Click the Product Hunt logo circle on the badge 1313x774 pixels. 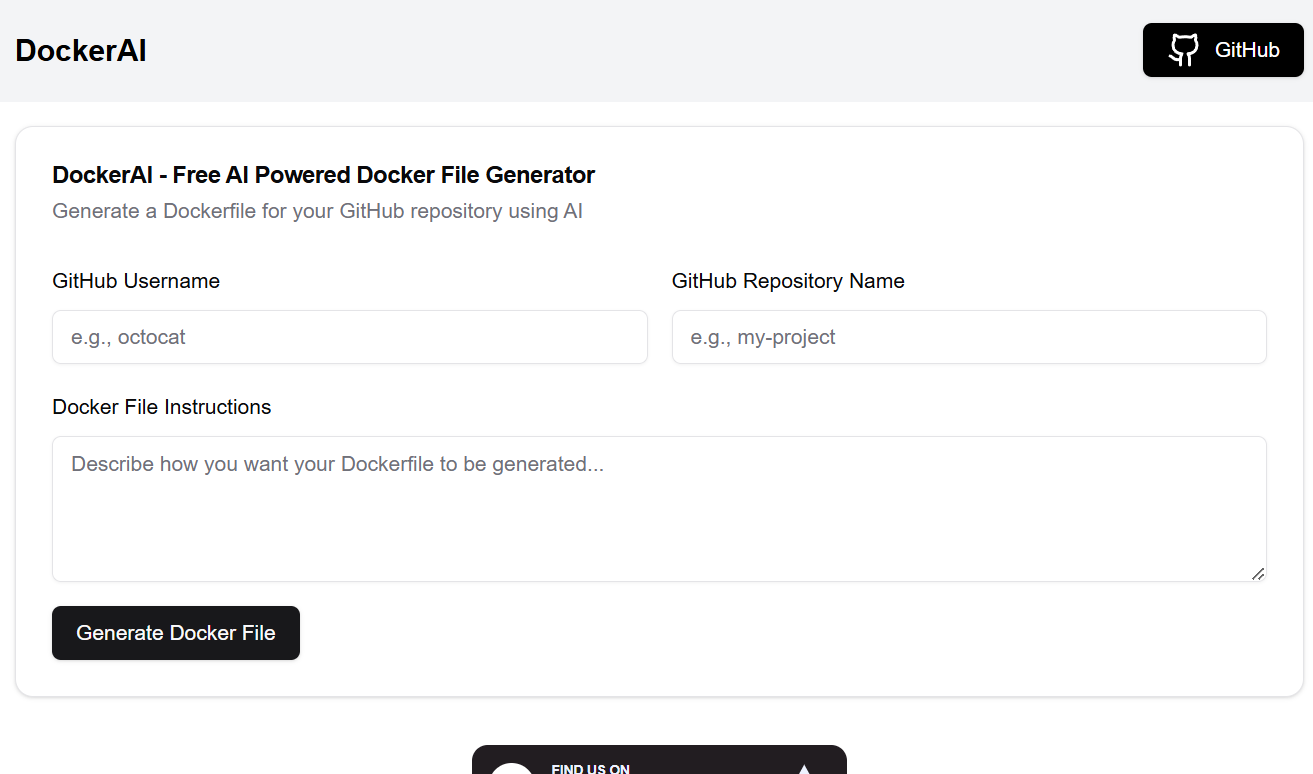[512, 772]
